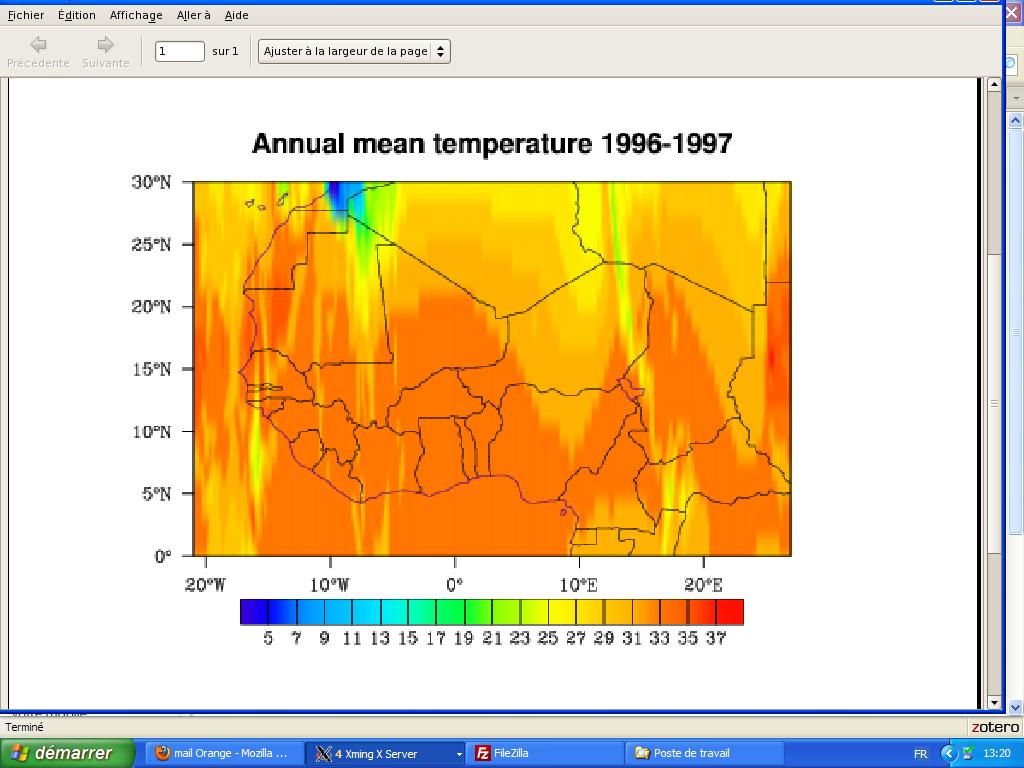
Task: Click the Précédente back arrow icon
Action: tap(38, 44)
